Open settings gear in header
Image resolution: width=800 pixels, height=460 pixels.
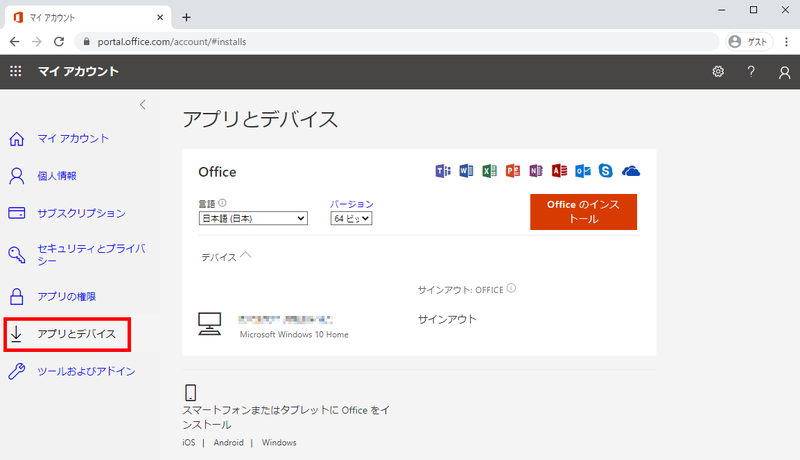[718, 71]
